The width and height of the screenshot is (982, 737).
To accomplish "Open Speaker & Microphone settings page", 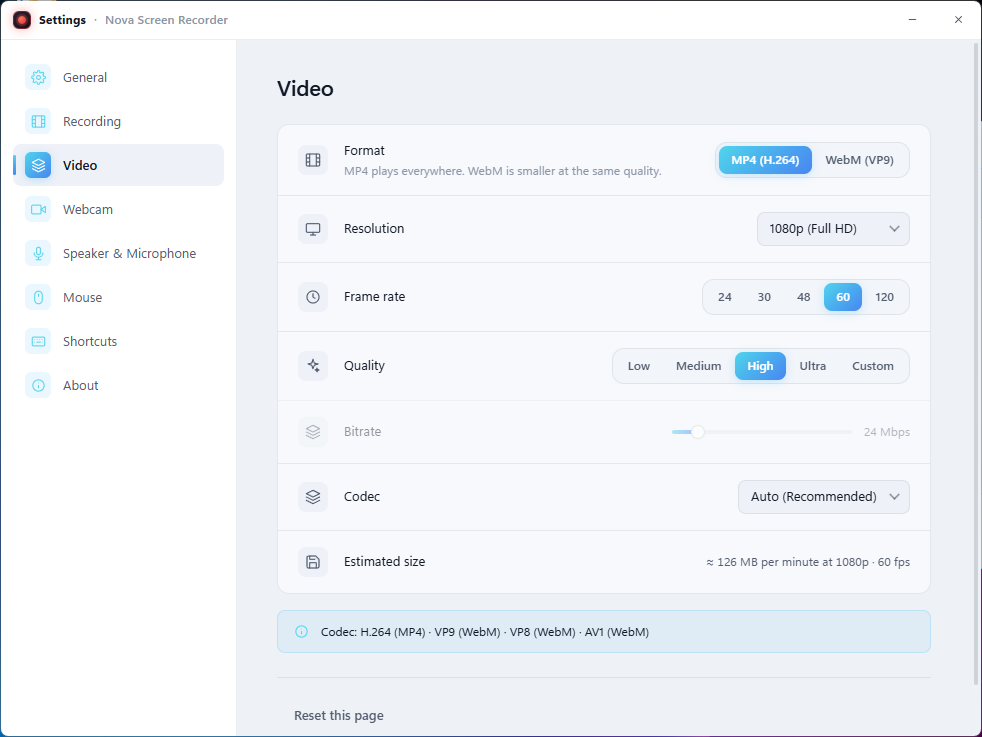I will [x=118, y=254].
